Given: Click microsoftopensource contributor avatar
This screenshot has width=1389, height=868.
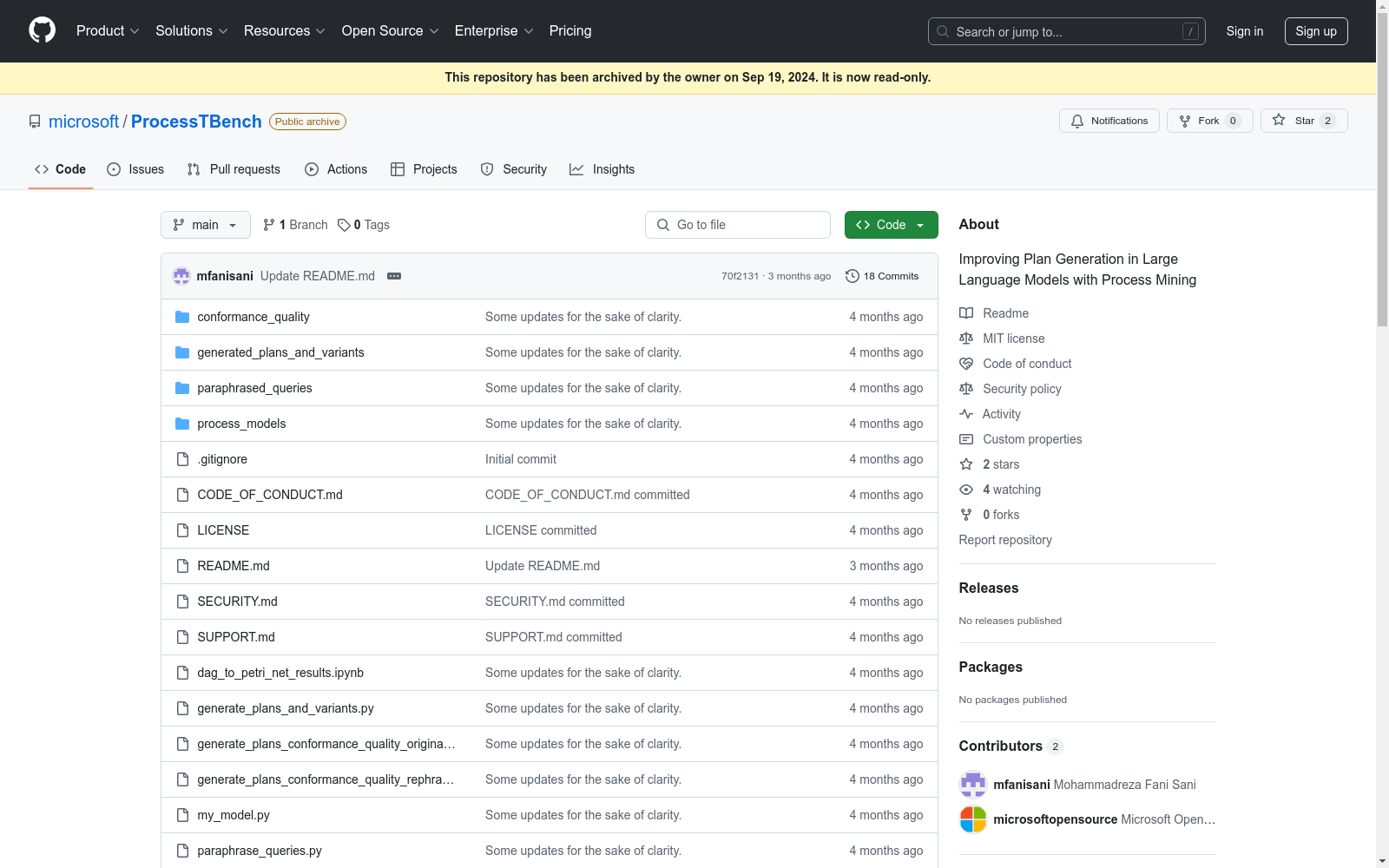Looking at the screenshot, I should pyautogui.click(x=972, y=819).
